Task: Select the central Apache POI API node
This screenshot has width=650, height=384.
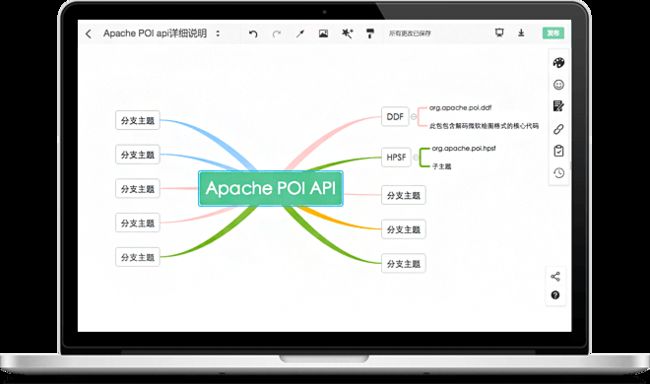Action: [271, 188]
